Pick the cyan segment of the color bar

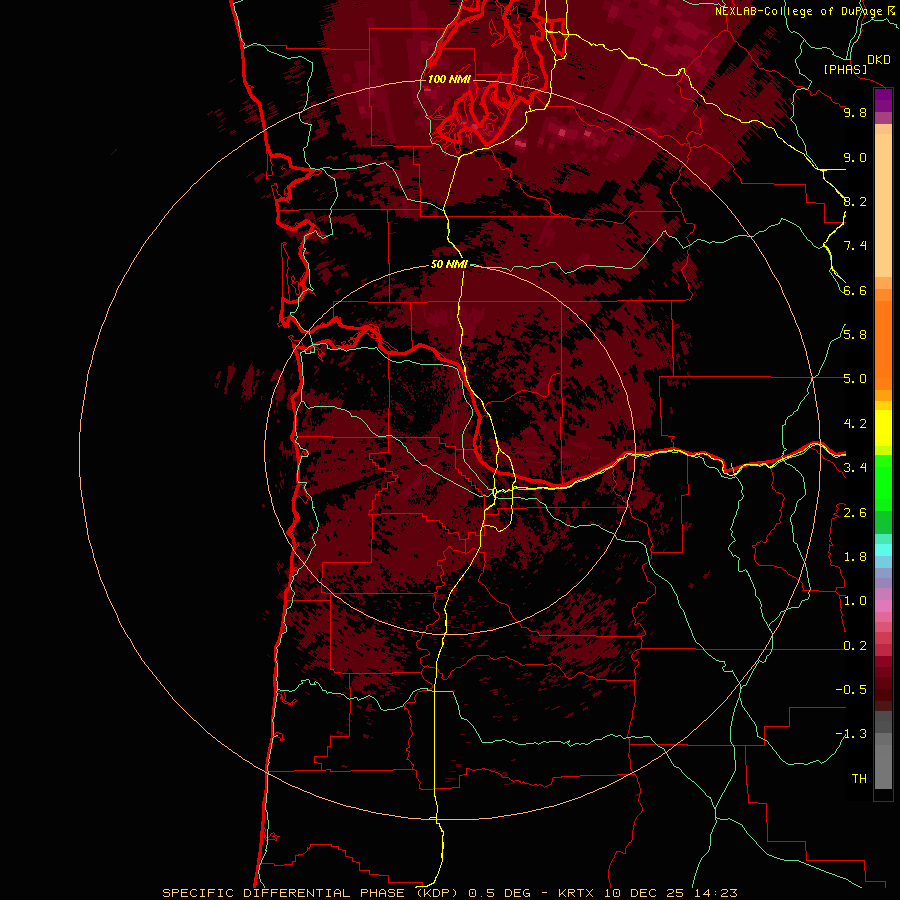(883, 549)
